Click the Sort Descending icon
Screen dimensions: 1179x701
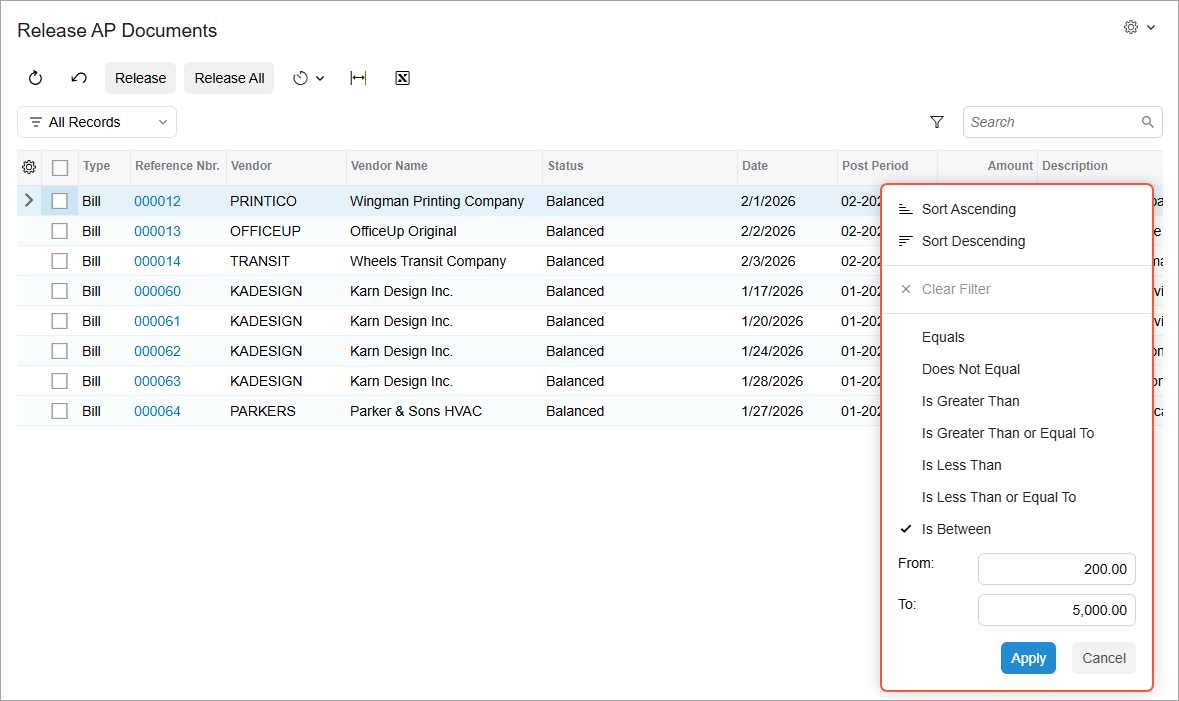point(905,241)
